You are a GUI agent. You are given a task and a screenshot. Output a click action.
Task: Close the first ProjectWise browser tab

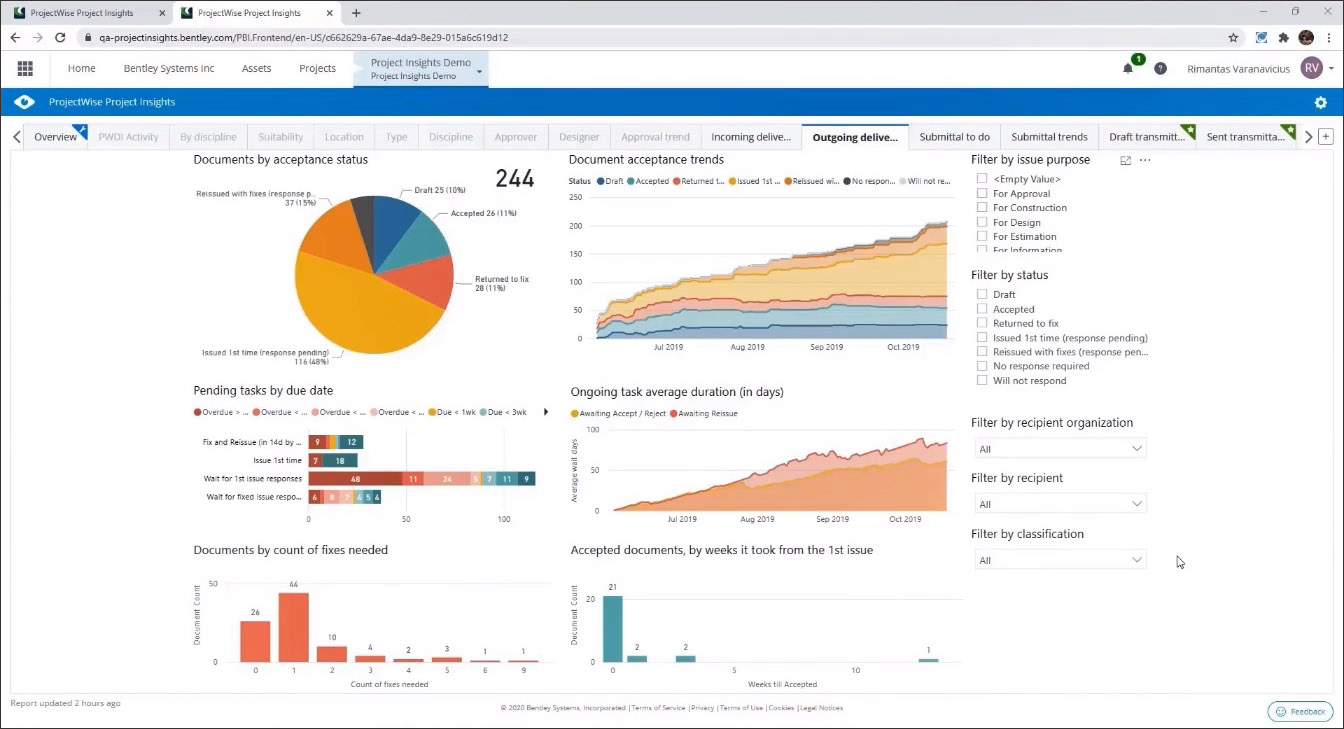pos(160,13)
